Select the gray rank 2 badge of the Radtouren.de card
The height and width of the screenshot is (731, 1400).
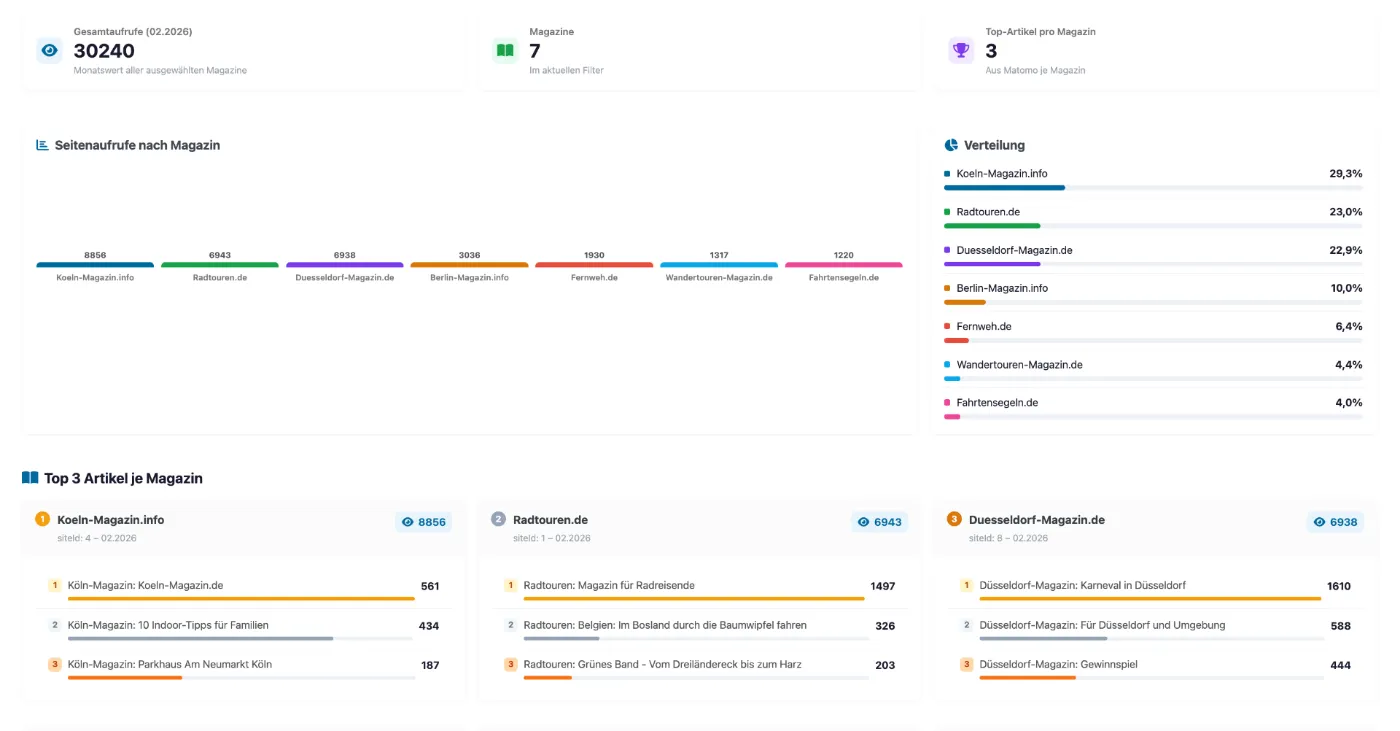point(498,519)
